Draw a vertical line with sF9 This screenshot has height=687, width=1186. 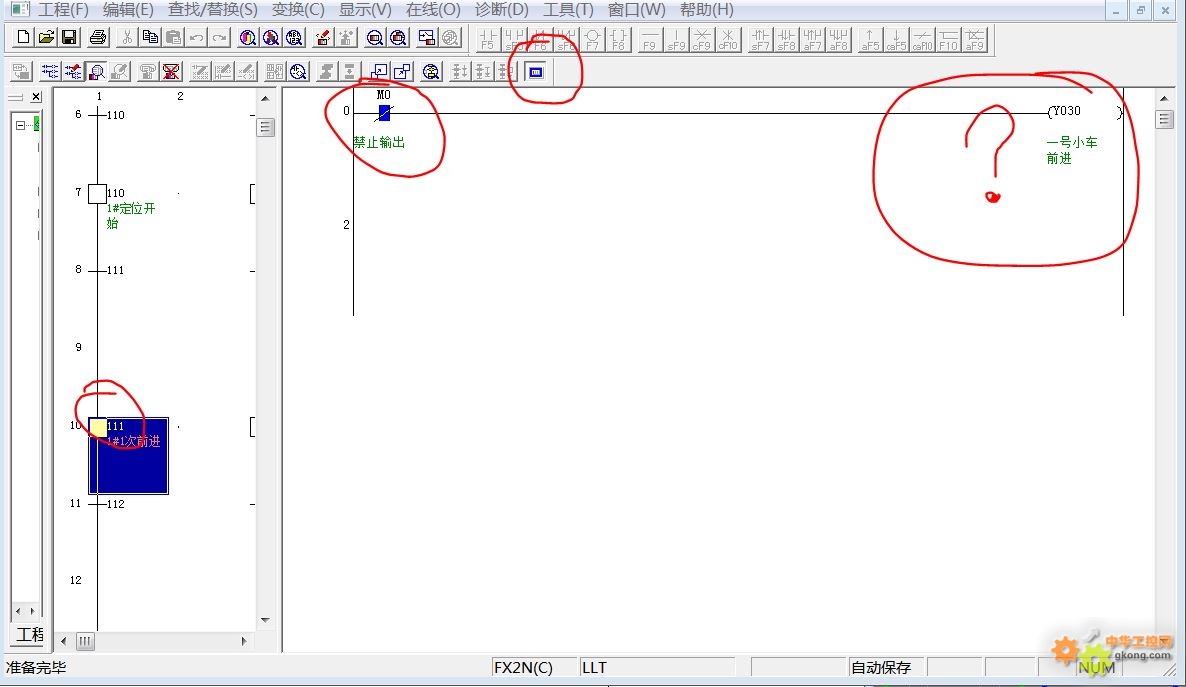click(x=676, y=39)
